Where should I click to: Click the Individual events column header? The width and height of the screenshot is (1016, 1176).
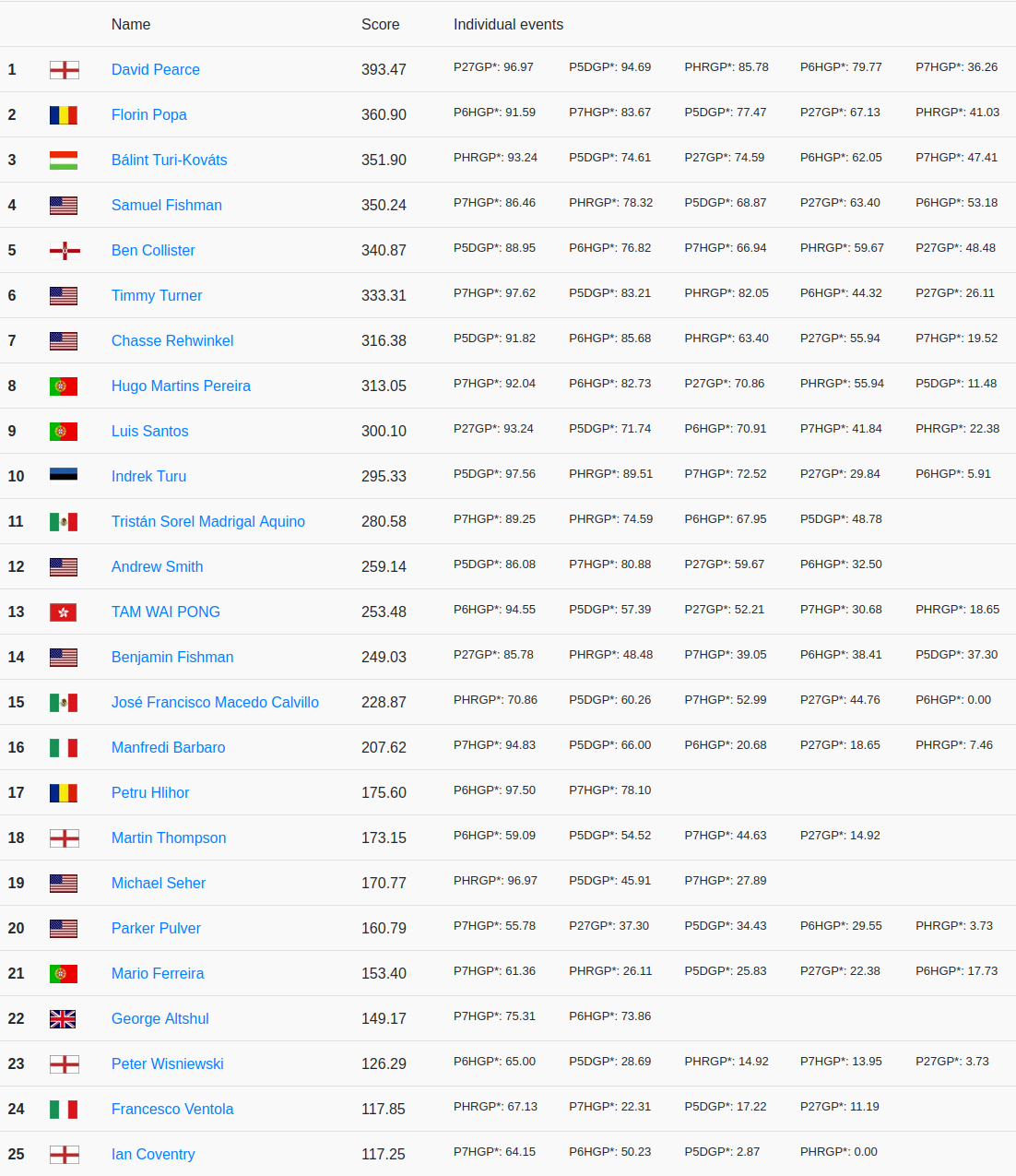tap(508, 25)
